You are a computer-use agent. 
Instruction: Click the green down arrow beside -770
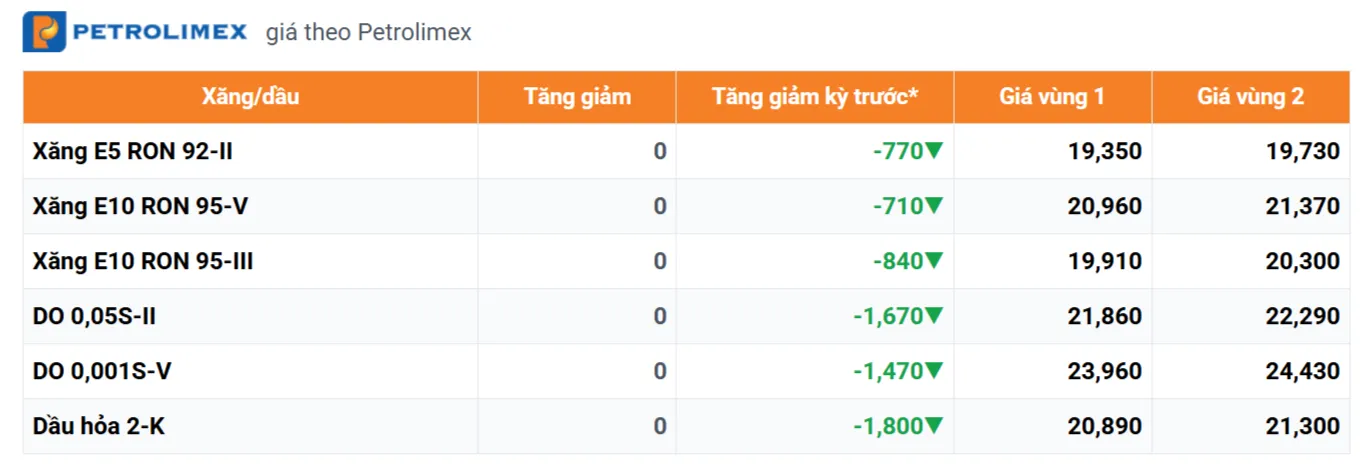point(934,151)
